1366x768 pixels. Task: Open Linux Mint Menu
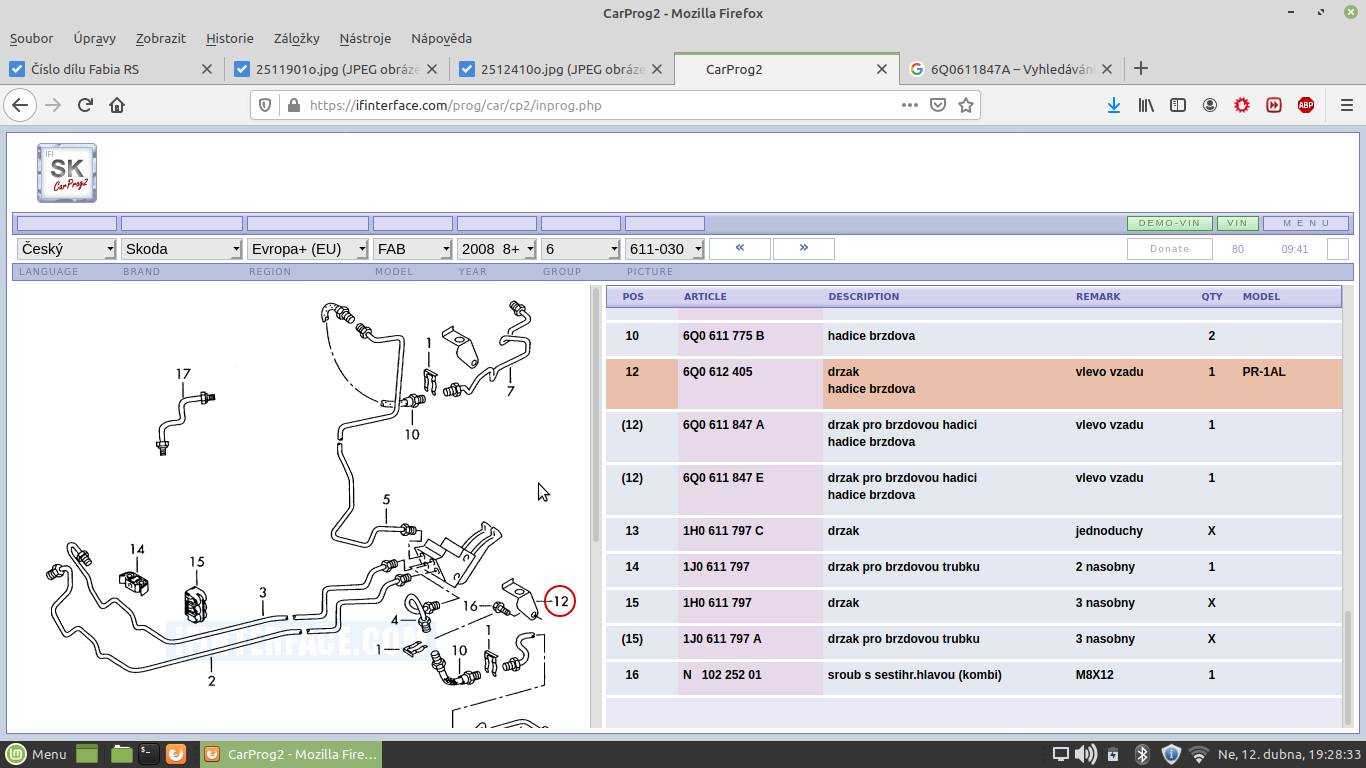36,754
